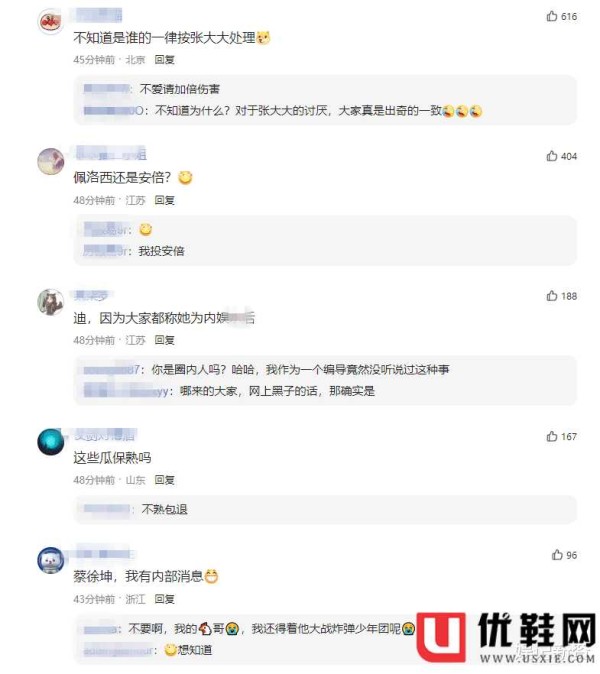Click thumbs-up on the 188-like comment

click(x=552, y=296)
